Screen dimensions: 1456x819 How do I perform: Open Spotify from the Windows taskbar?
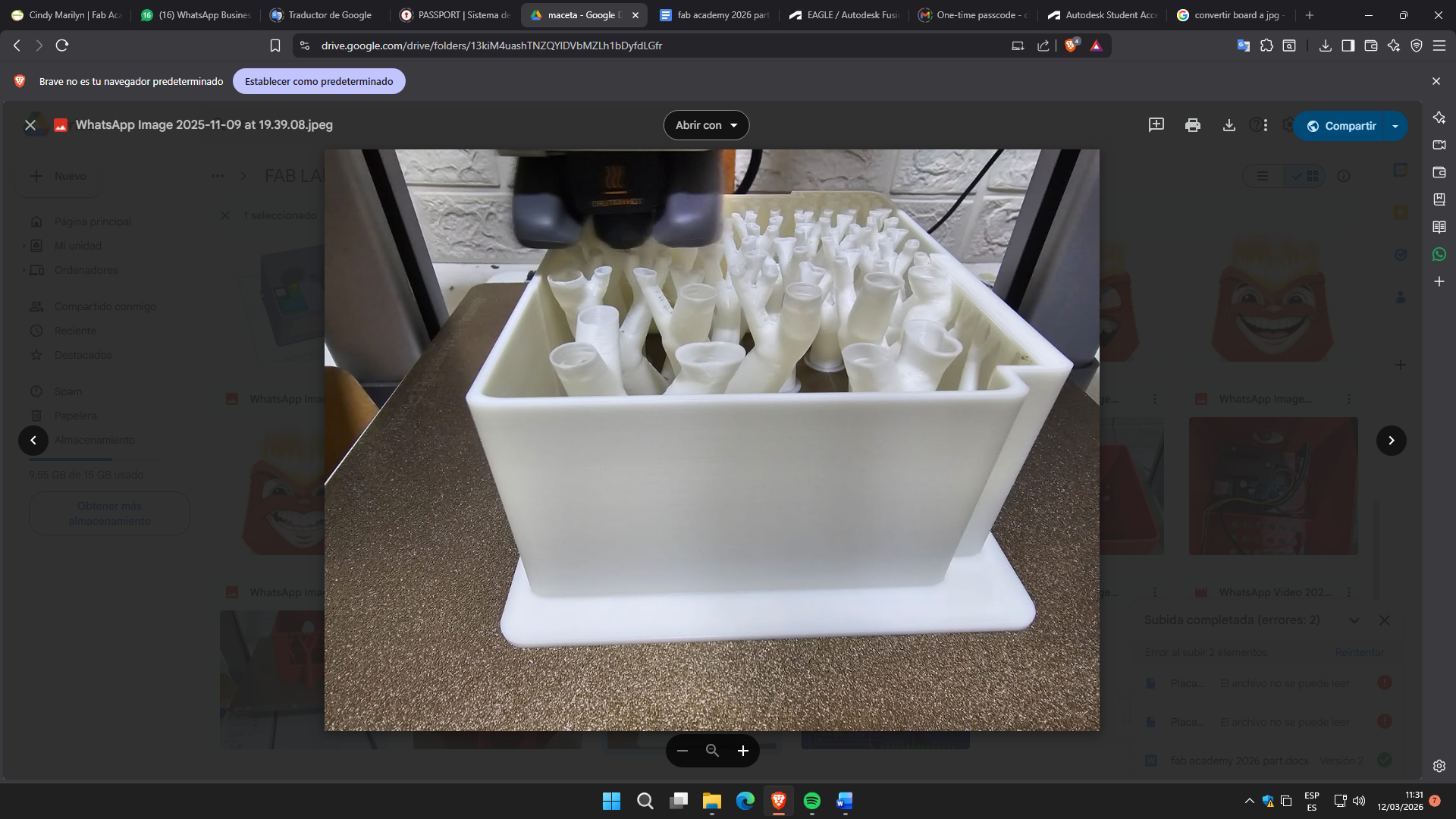click(811, 801)
